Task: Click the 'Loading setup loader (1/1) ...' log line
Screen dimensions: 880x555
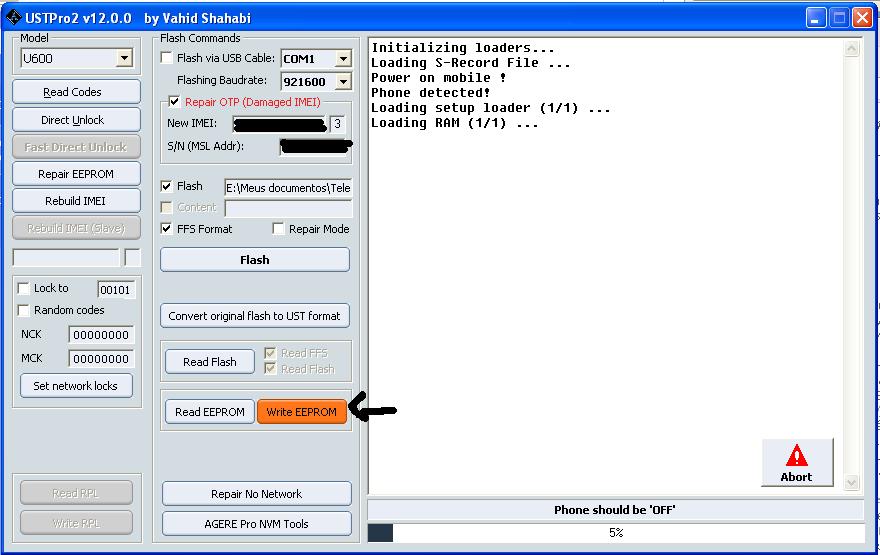Action: (491, 108)
